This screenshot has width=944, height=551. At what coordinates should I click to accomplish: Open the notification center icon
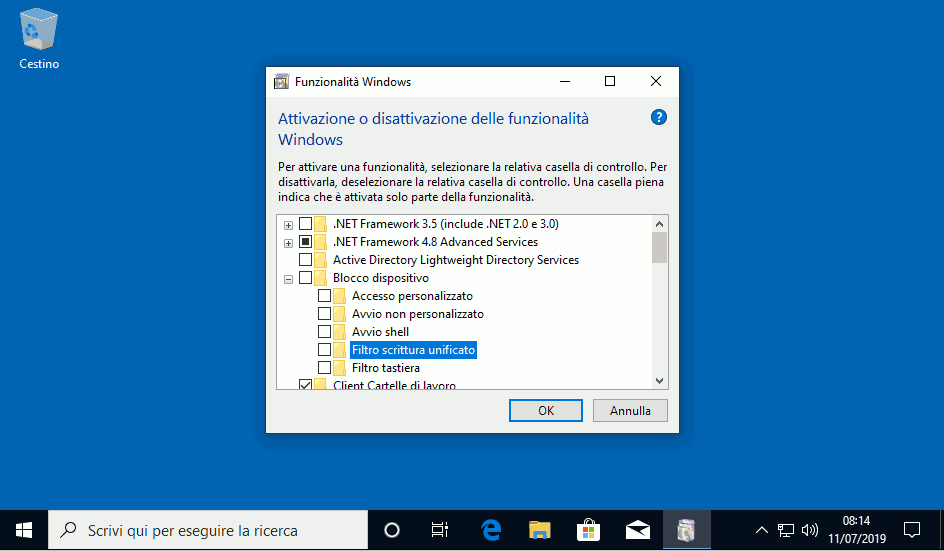[912, 531]
